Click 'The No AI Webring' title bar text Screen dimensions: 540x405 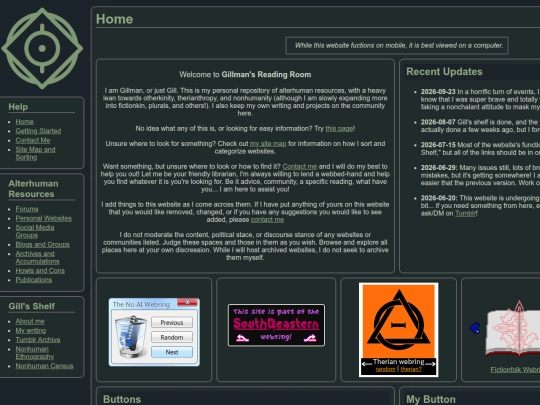(141, 304)
